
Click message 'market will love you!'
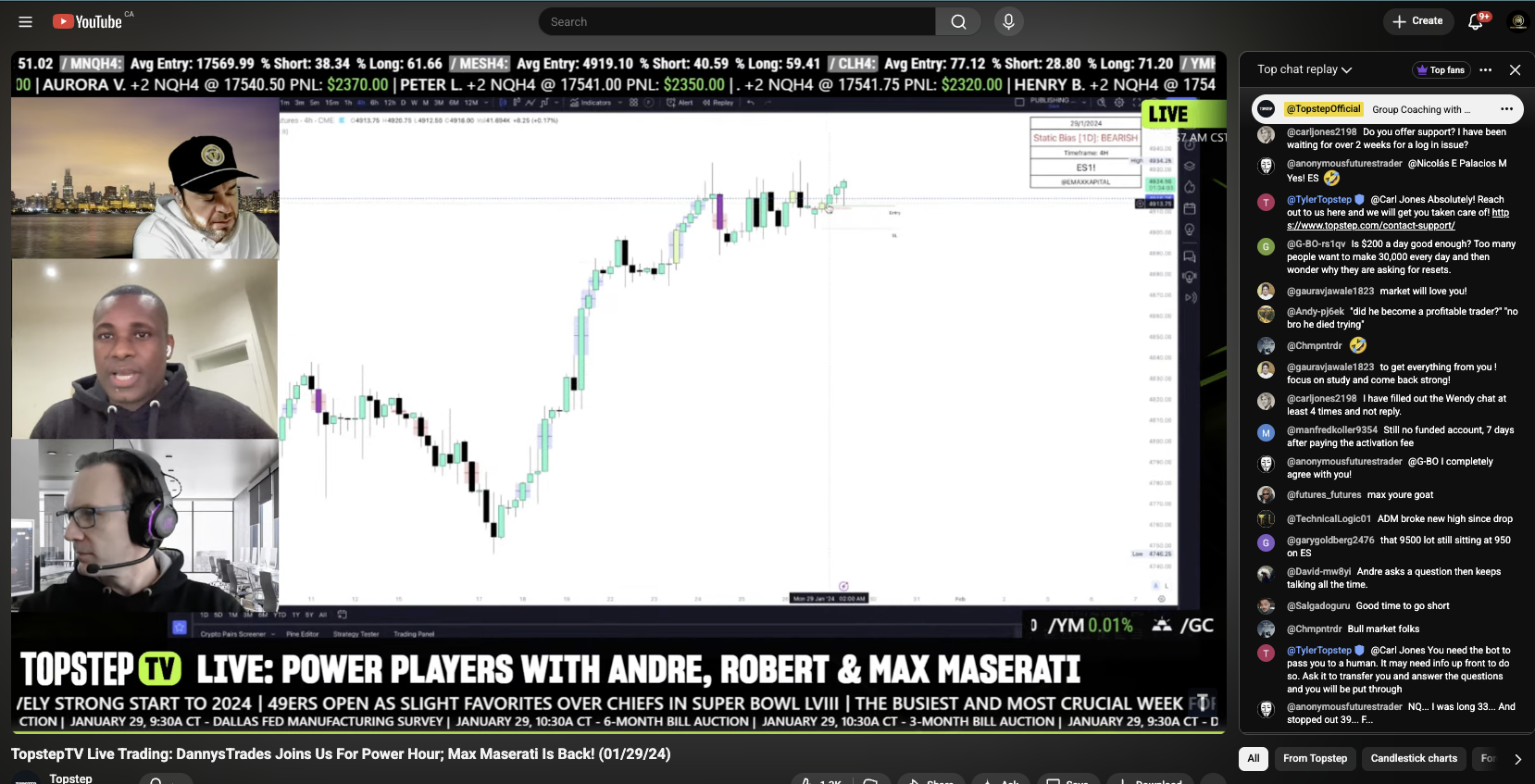pyautogui.click(x=1423, y=292)
